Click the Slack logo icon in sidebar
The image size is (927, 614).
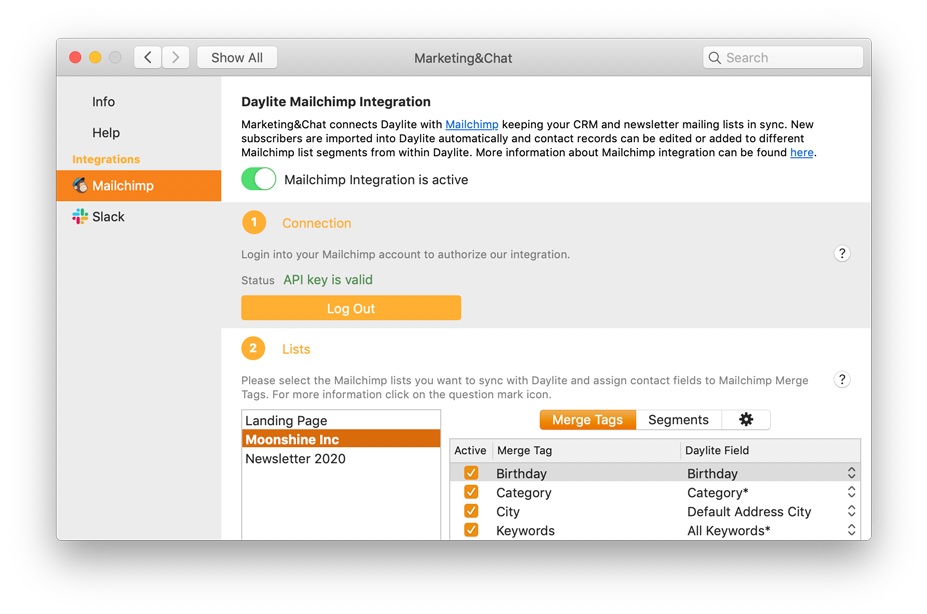80,216
